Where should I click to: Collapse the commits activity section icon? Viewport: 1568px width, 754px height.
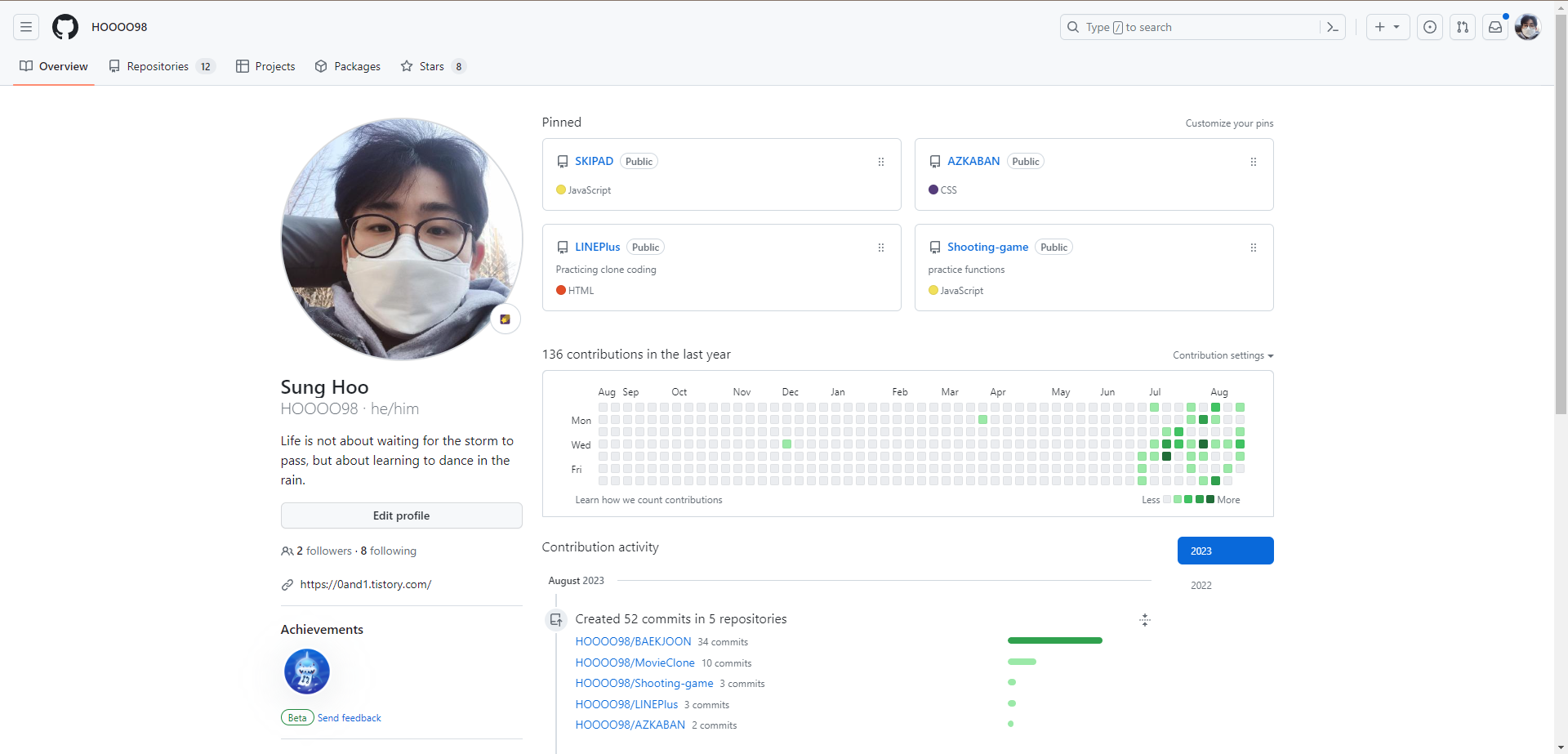[x=1145, y=620]
